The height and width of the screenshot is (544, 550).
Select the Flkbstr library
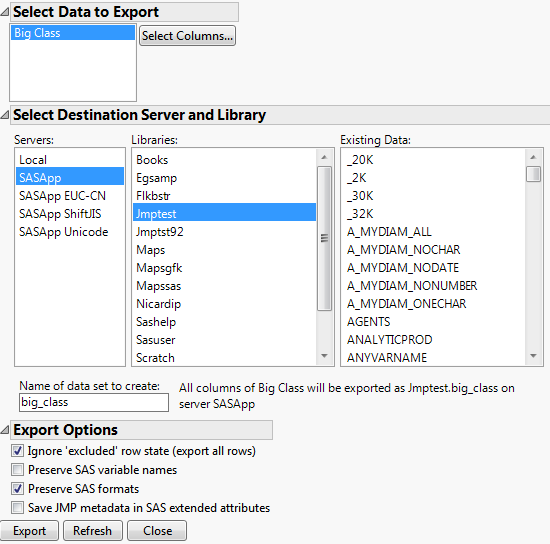[224, 196]
